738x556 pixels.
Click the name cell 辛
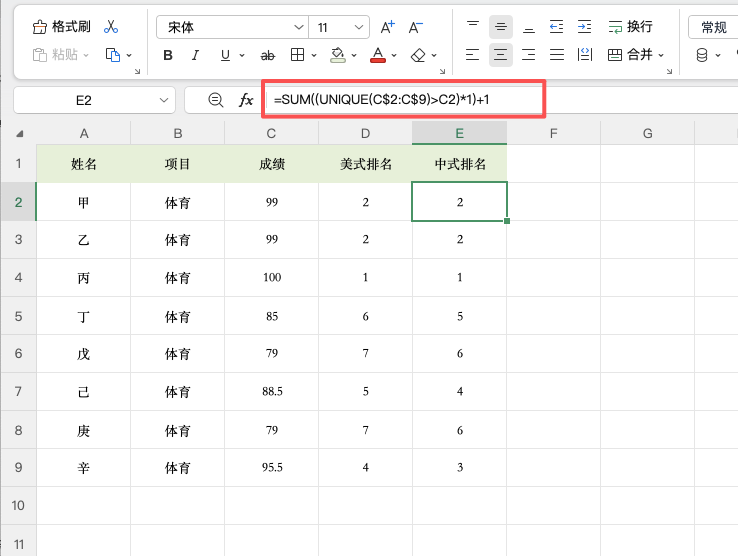tap(84, 467)
